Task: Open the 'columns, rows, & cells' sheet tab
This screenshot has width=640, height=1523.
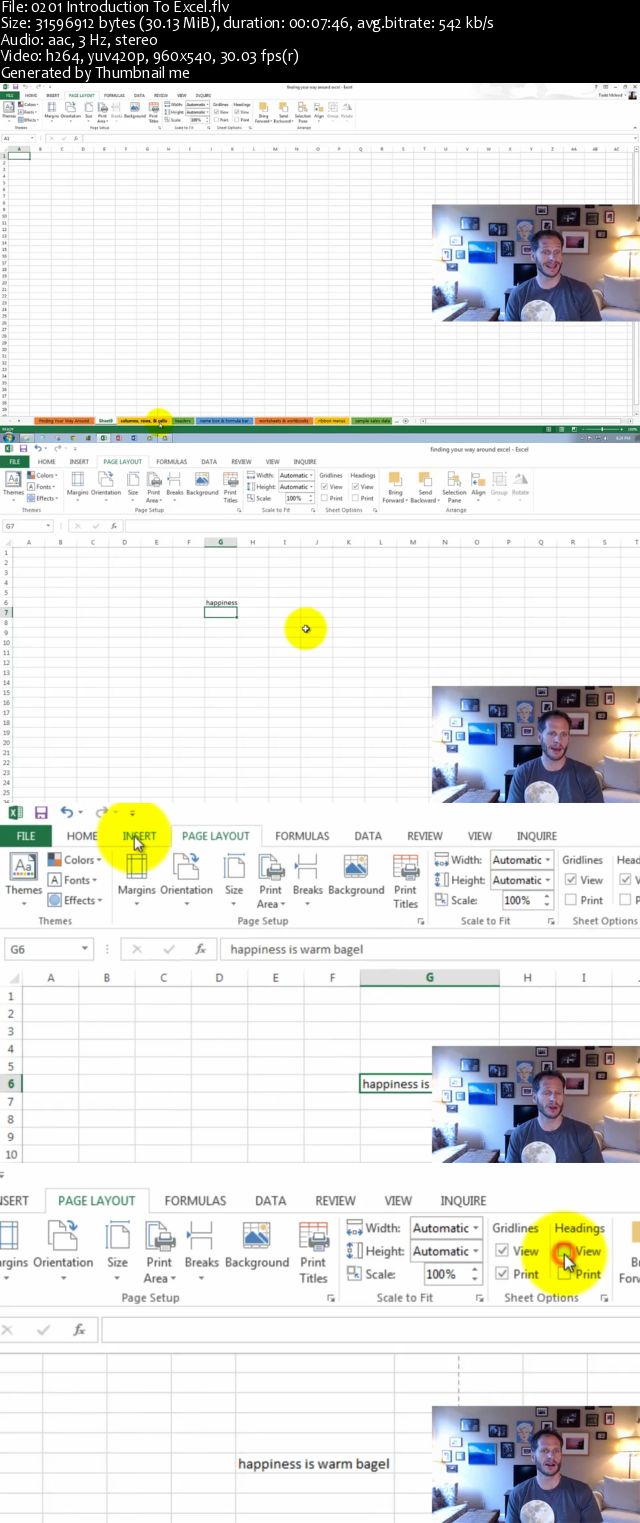Action: [144, 421]
